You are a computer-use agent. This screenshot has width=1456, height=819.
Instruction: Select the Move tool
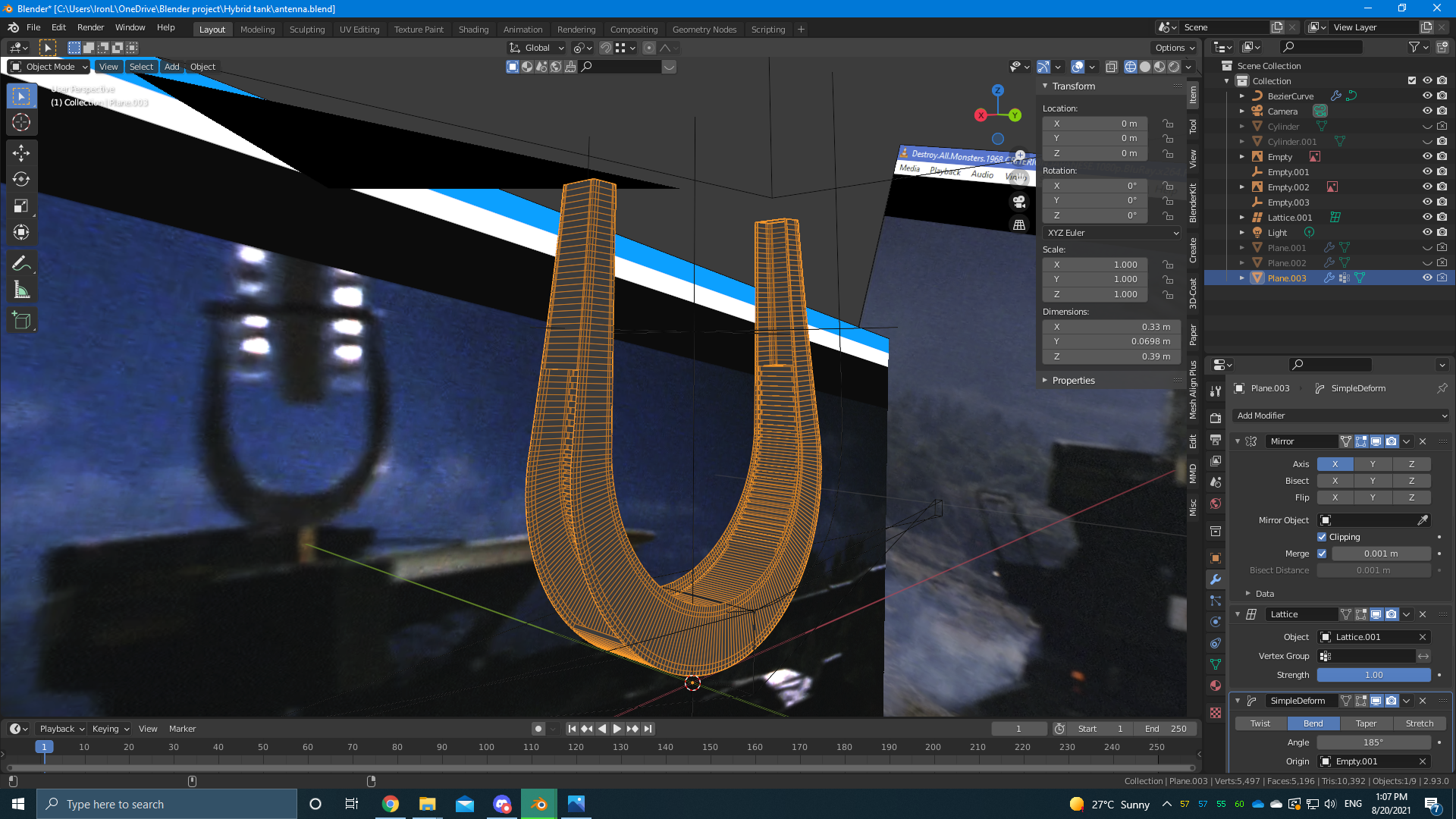[21, 153]
